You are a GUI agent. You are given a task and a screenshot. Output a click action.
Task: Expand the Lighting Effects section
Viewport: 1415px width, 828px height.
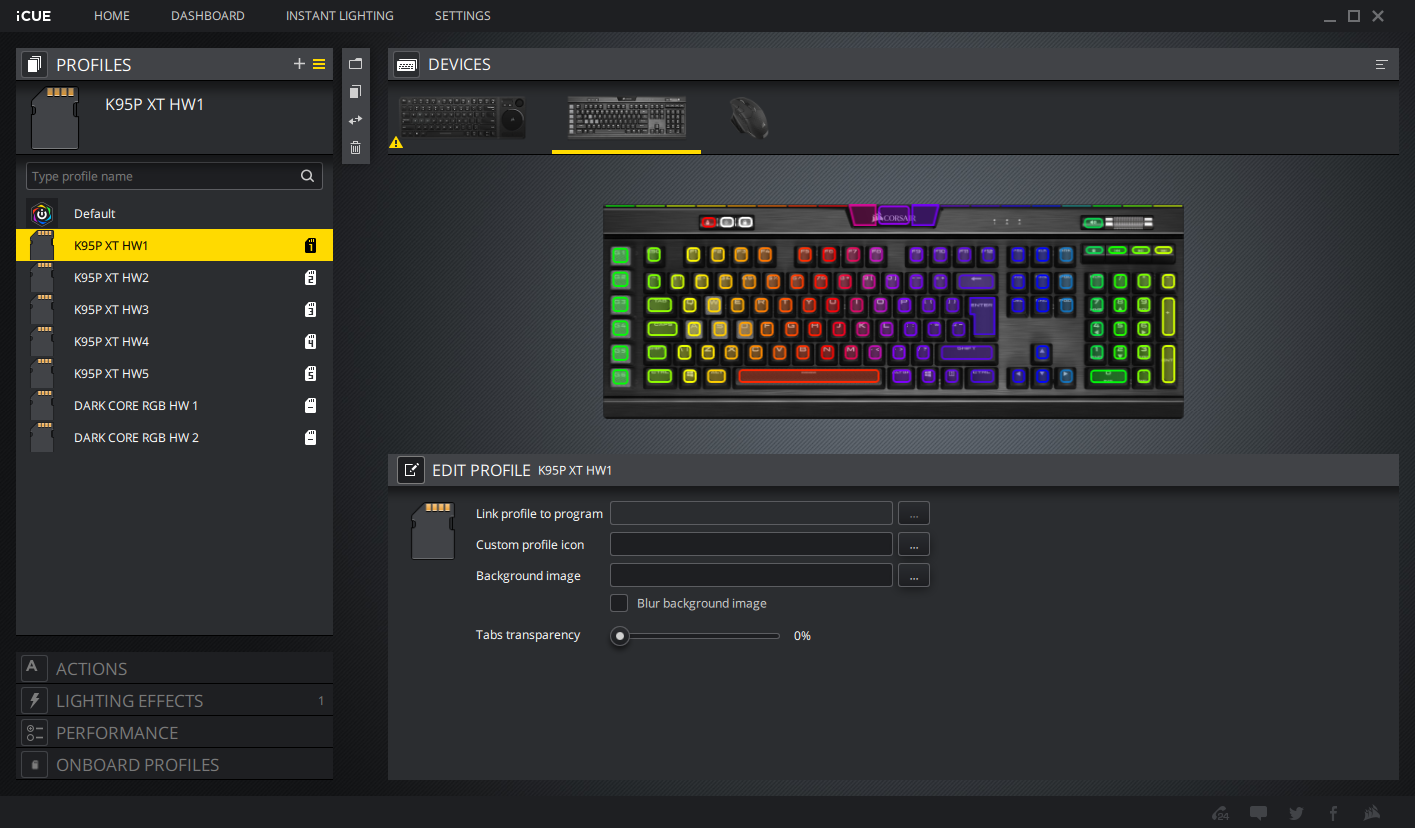(x=175, y=700)
